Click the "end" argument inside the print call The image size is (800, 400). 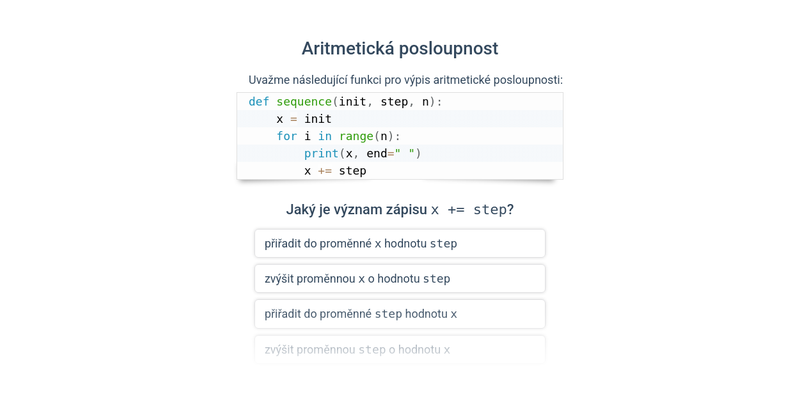coord(376,153)
